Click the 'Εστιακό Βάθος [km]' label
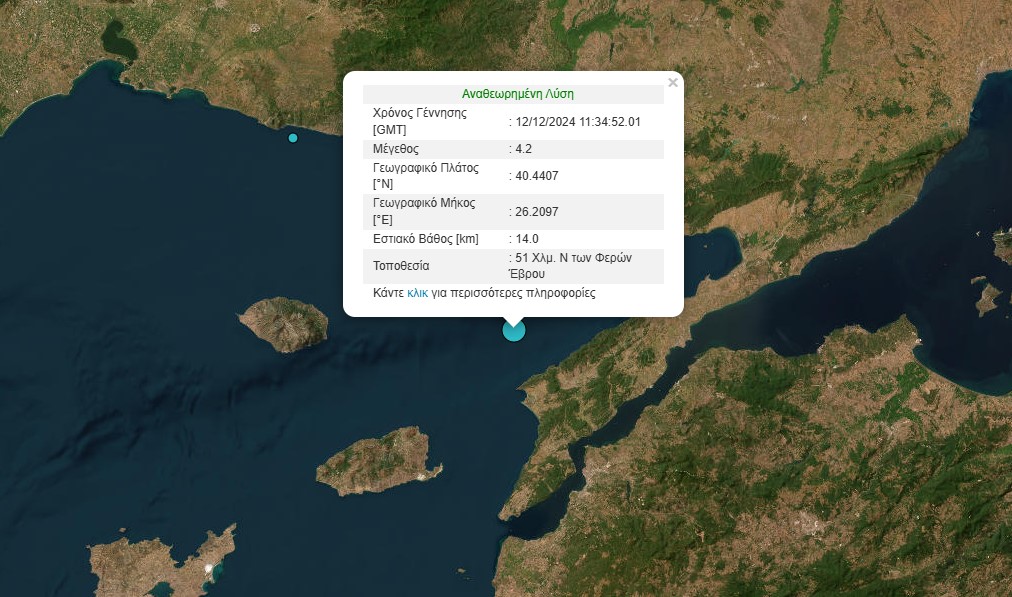The image size is (1012, 597). pyautogui.click(x=425, y=239)
